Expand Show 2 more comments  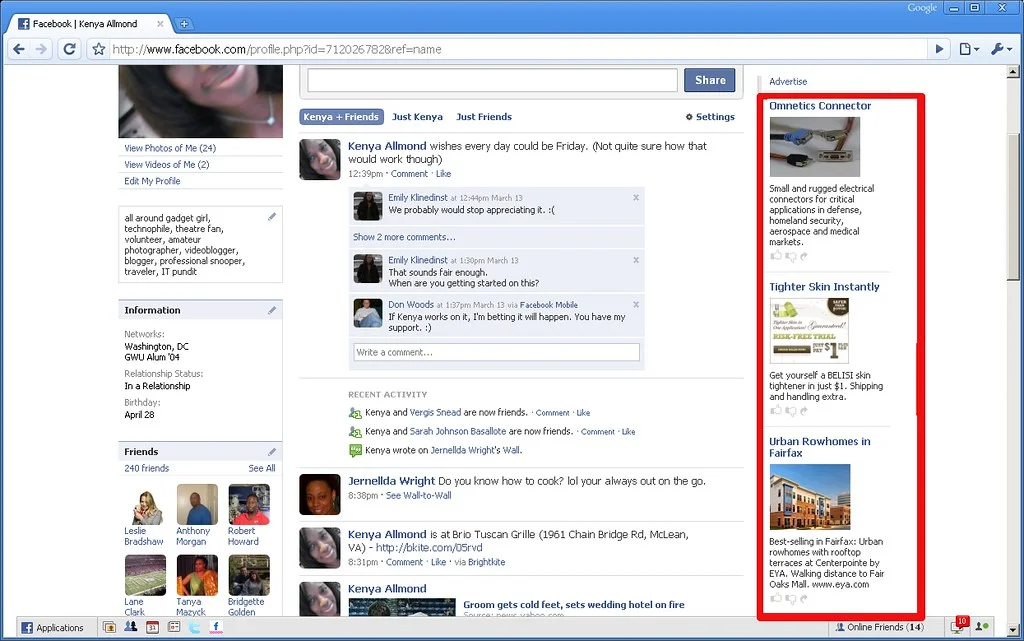coord(404,237)
